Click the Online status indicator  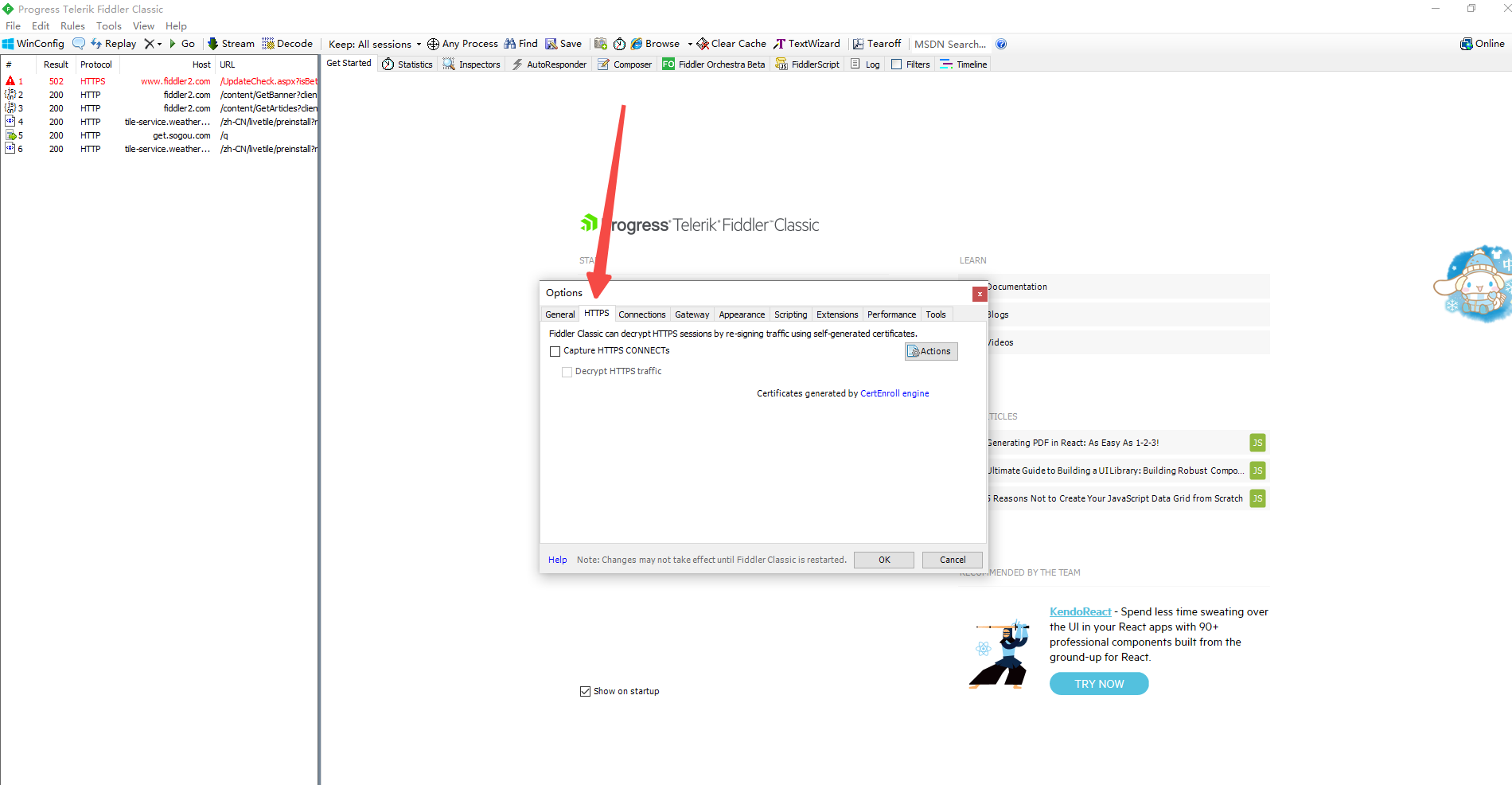pos(1483,44)
